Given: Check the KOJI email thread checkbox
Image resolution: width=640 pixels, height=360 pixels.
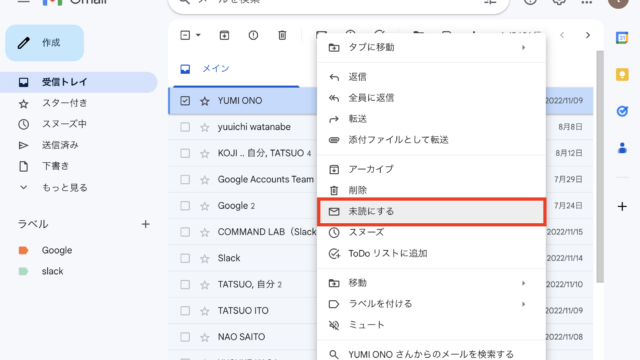Looking at the screenshot, I should point(185,153).
